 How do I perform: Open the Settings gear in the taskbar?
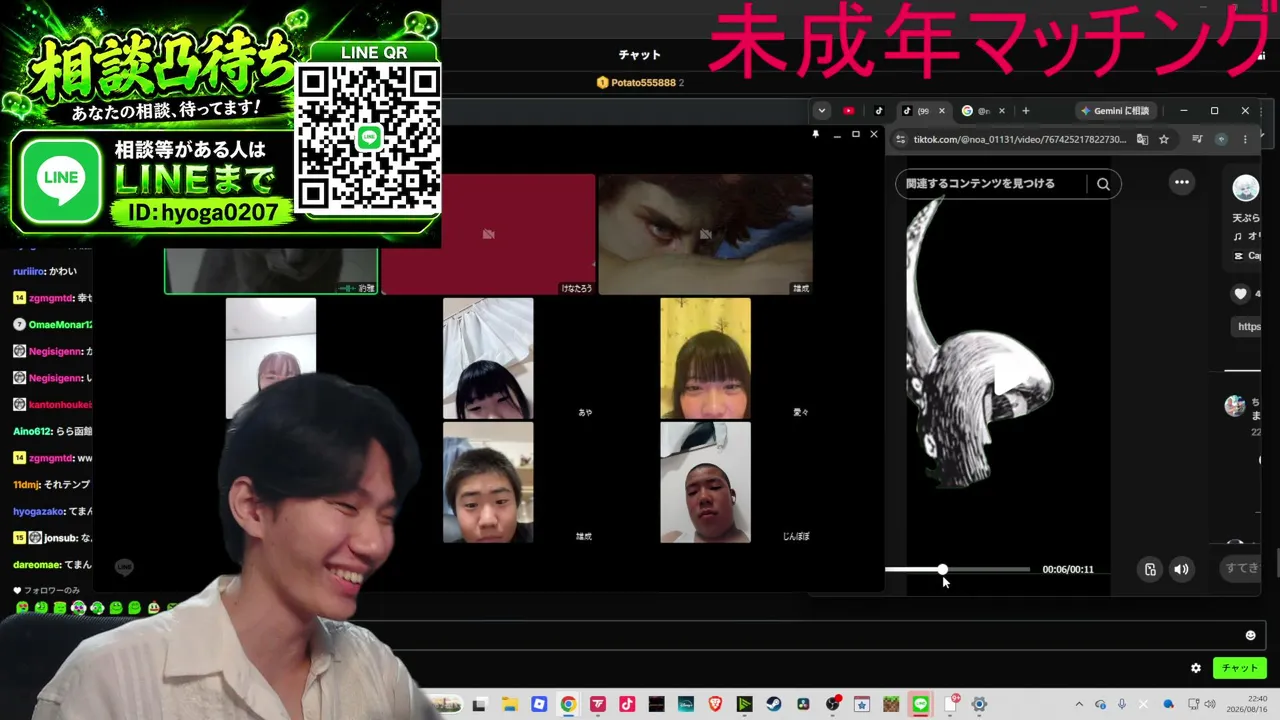coord(980,704)
